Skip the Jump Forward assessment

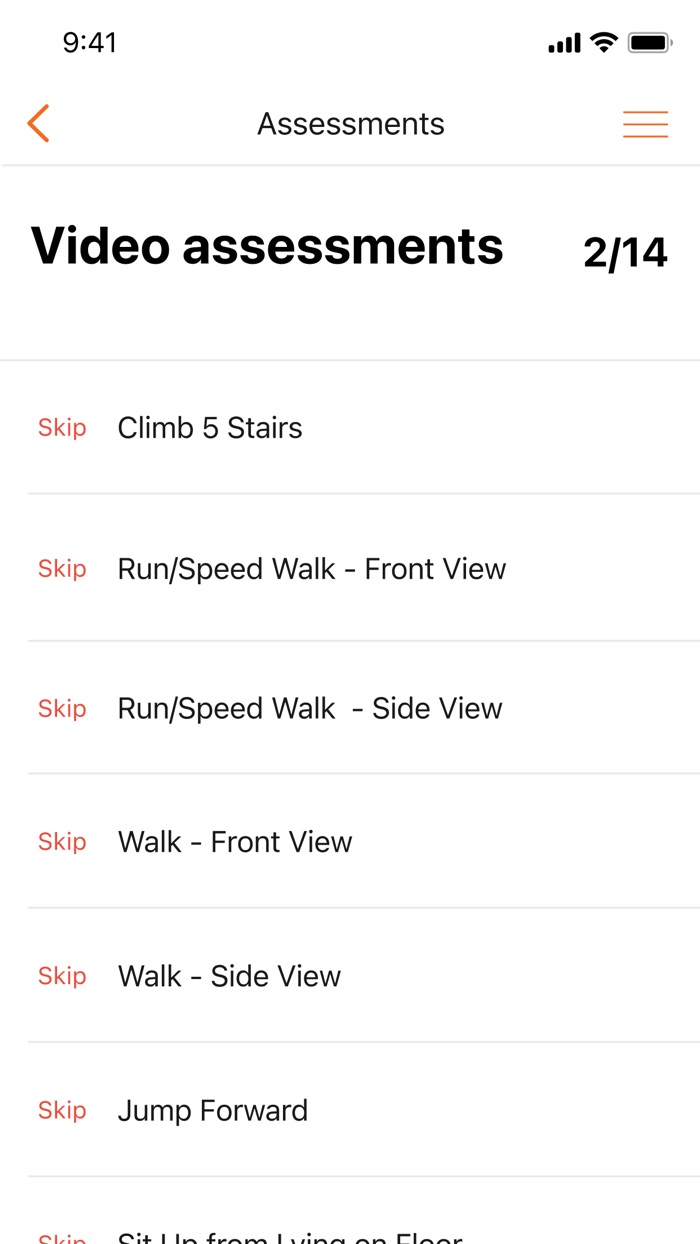click(x=62, y=1110)
